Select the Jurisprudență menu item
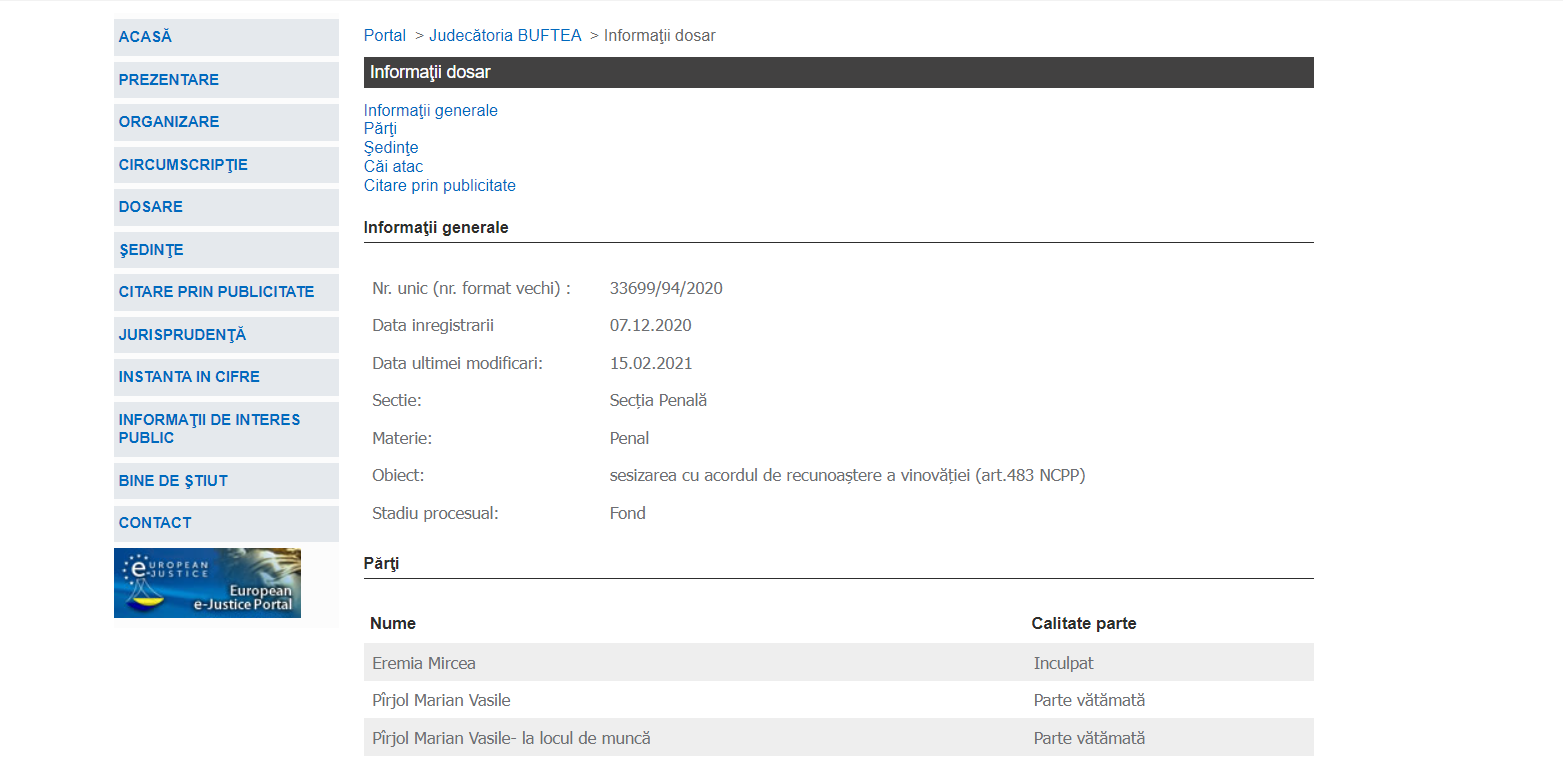Viewport: 1563px width, 774px height. tap(182, 335)
